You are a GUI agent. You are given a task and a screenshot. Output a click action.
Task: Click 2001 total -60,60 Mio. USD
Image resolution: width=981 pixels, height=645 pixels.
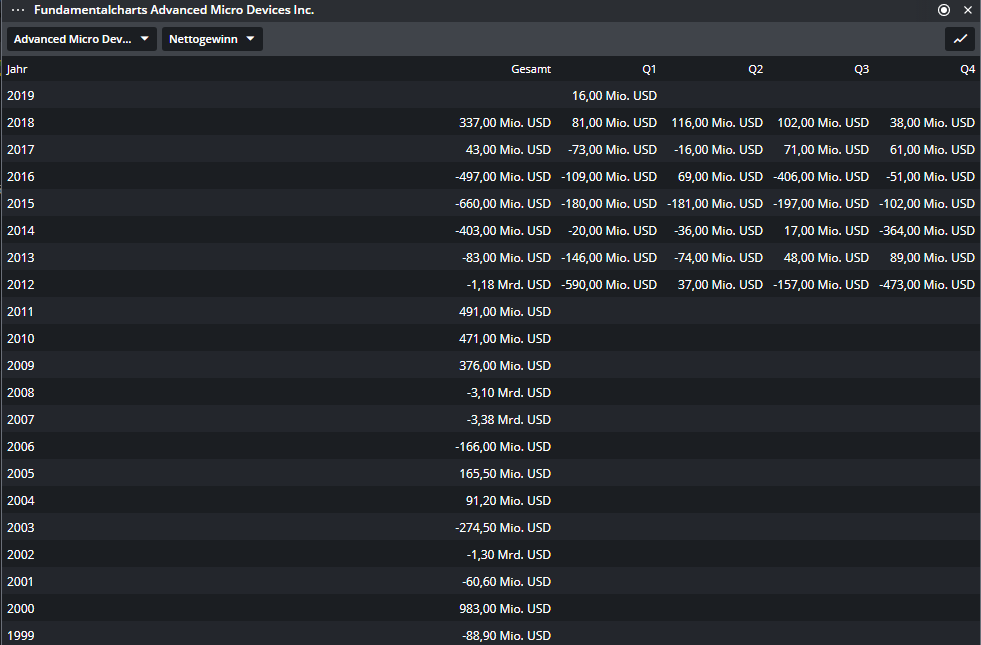click(x=506, y=581)
